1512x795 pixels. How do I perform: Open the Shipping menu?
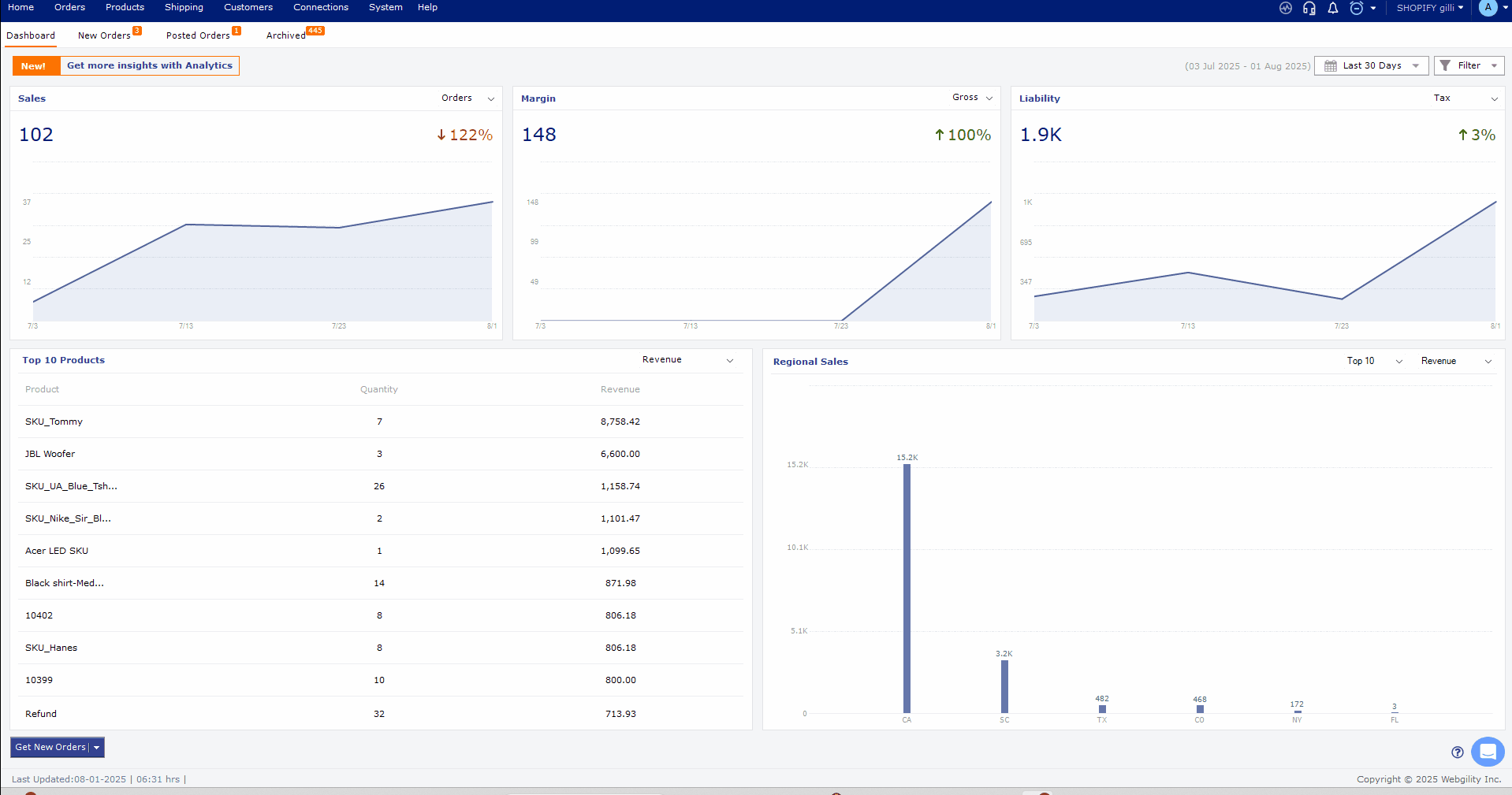[x=184, y=7]
